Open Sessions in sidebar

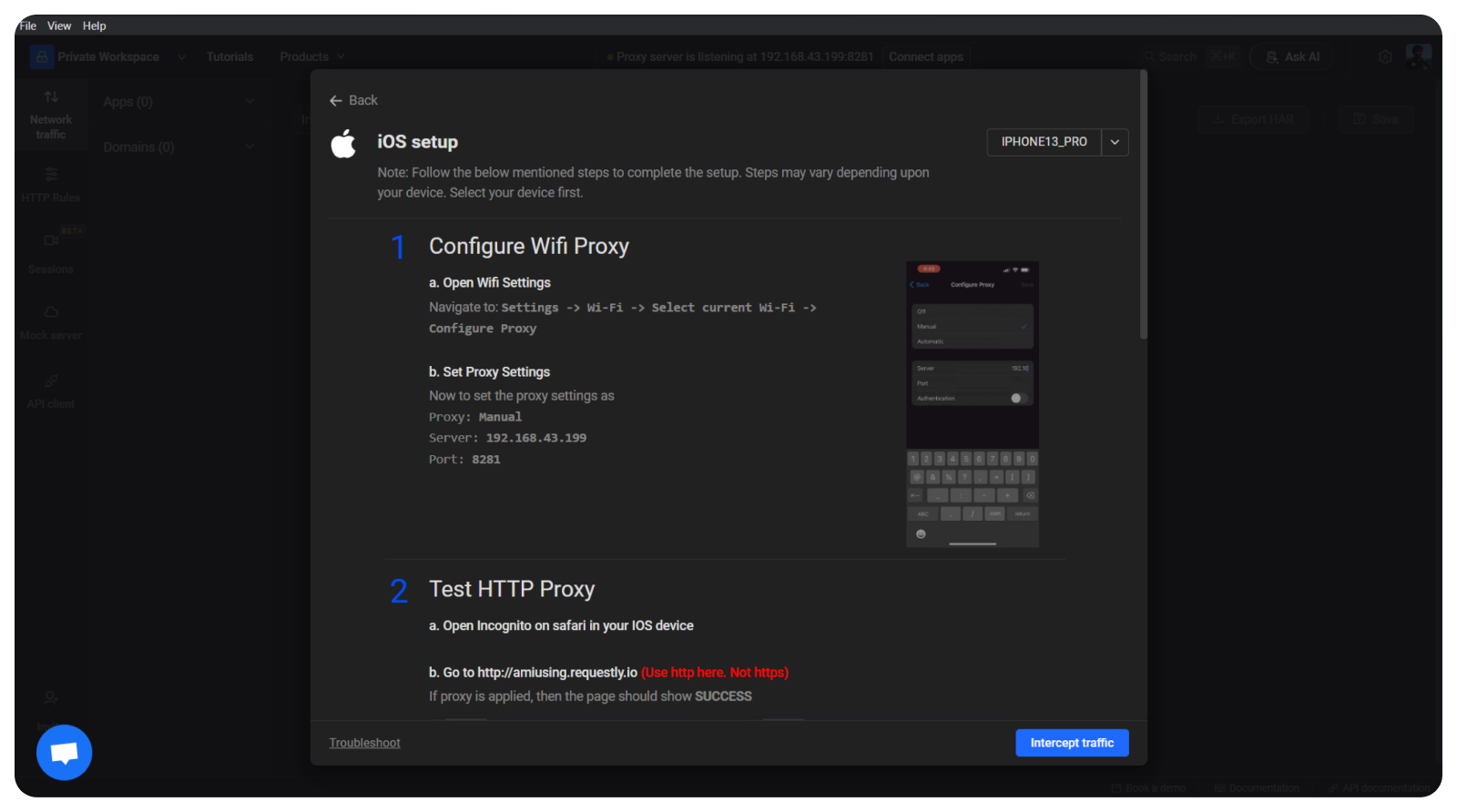pyautogui.click(x=51, y=253)
